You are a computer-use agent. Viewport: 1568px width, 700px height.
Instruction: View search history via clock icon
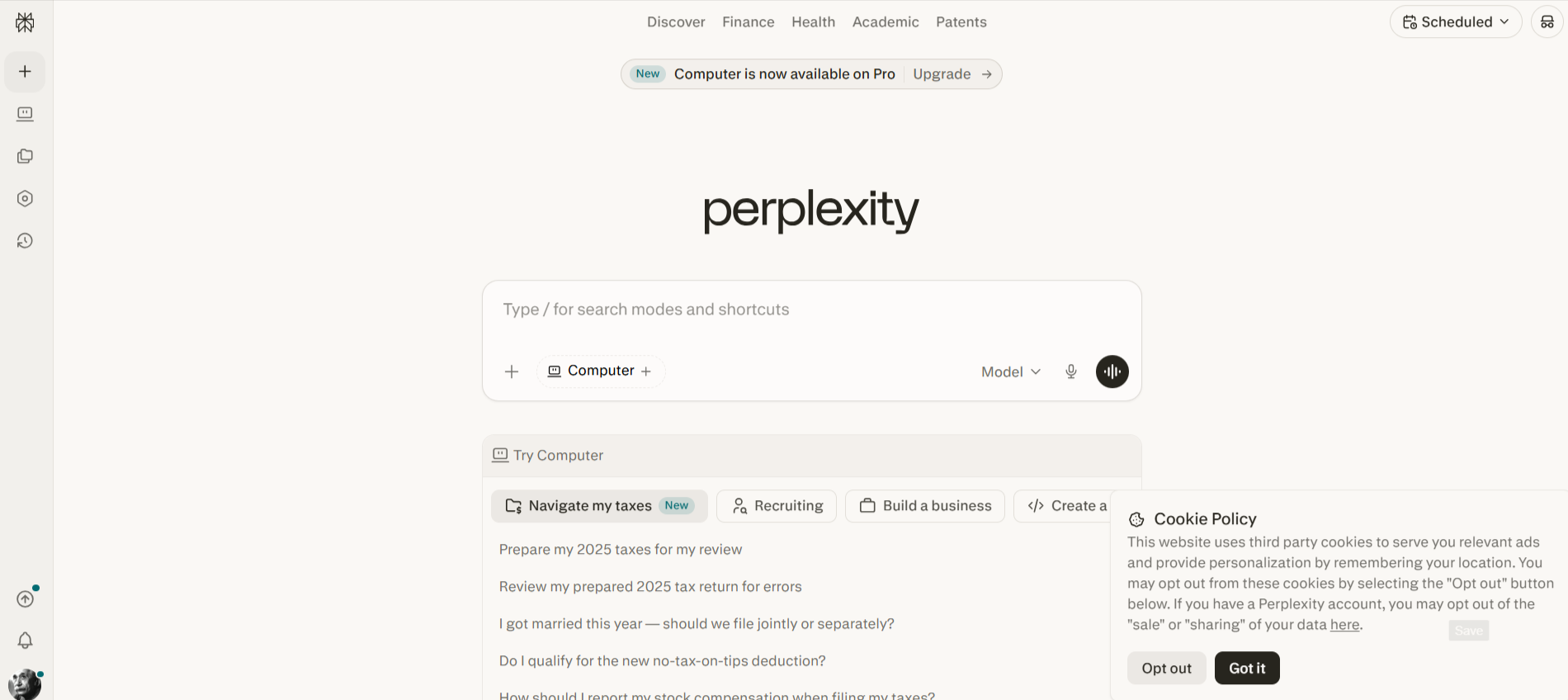[25, 240]
